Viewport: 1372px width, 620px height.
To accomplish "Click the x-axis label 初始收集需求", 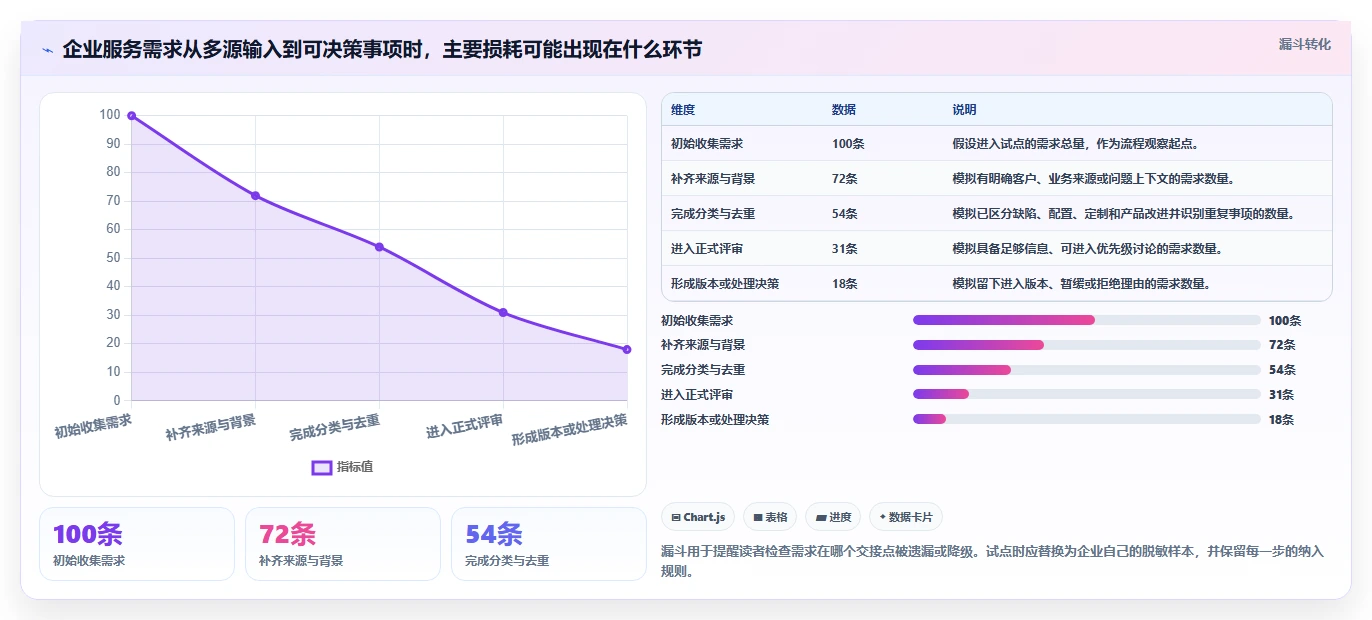I will pyautogui.click(x=93, y=426).
